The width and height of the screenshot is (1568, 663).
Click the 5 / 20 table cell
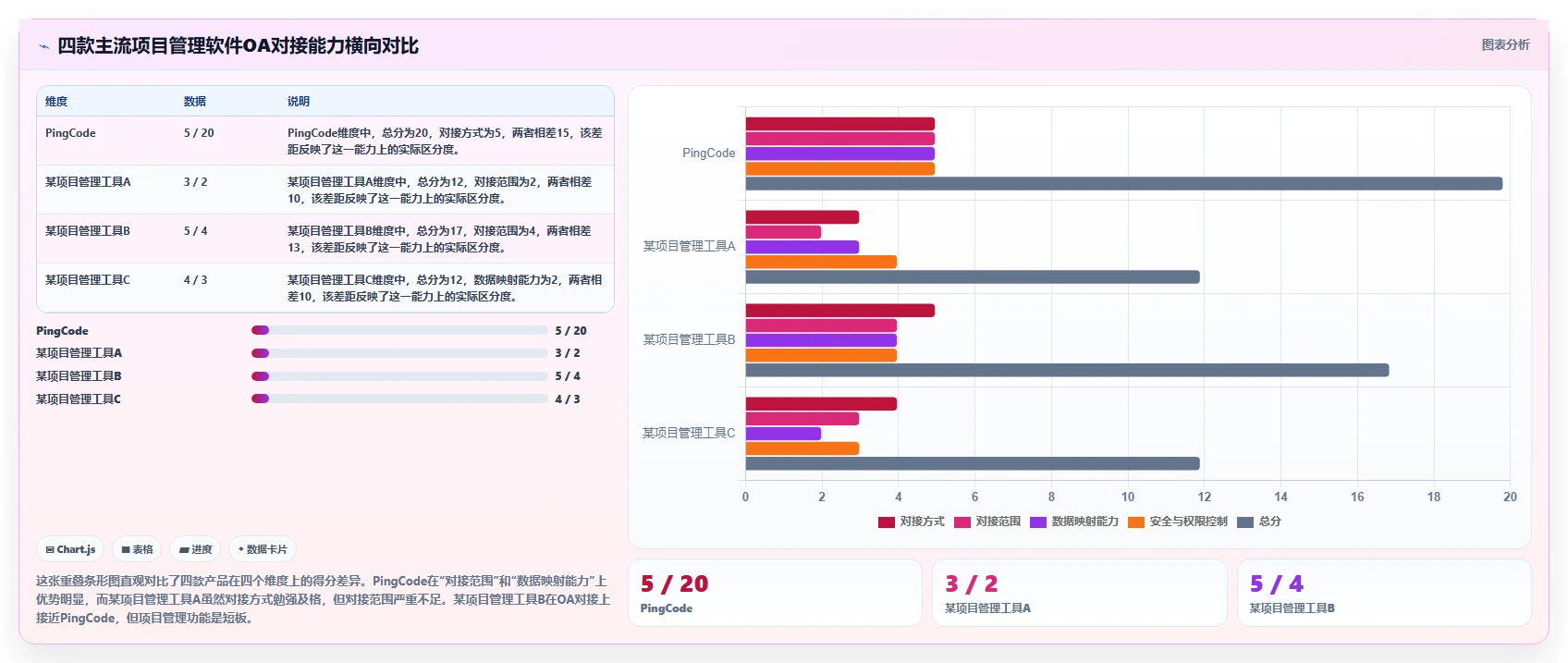click(x=199, y=133)
